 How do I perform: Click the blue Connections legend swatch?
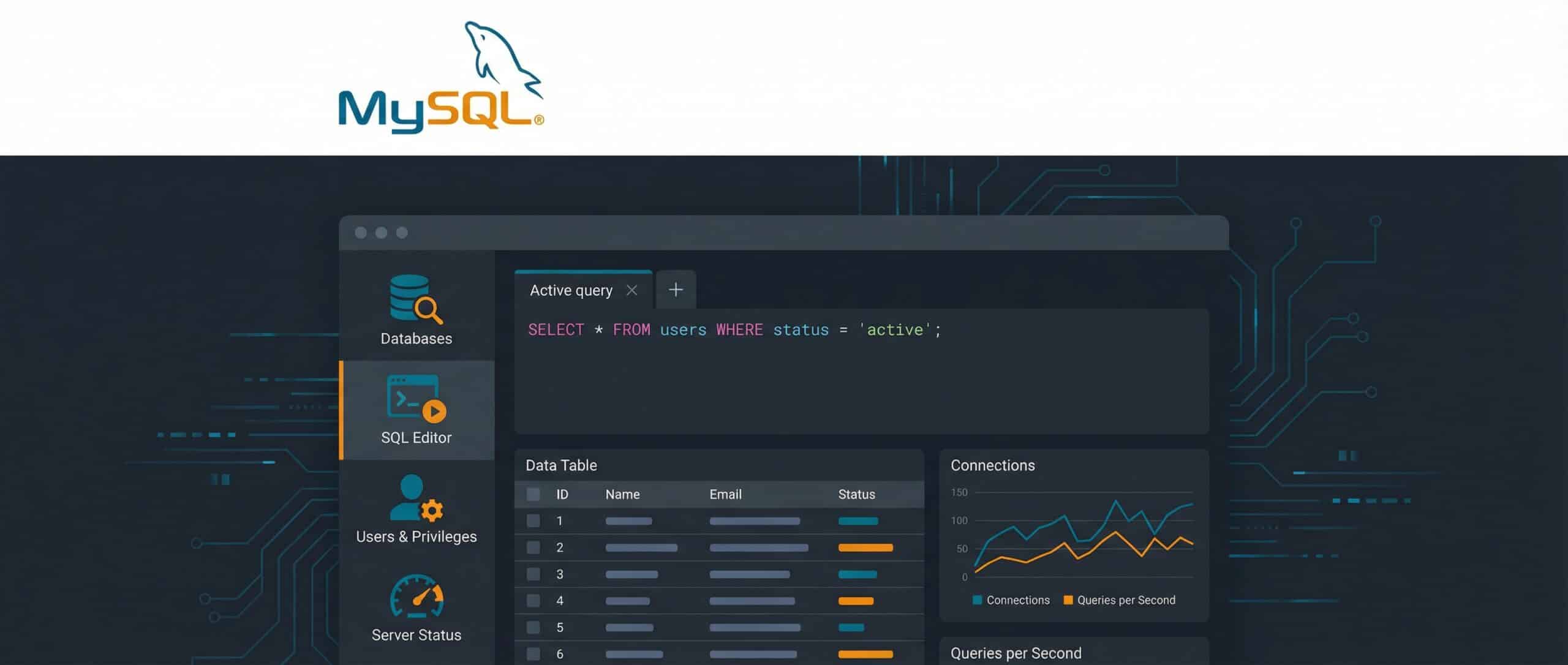click(978, 600)
